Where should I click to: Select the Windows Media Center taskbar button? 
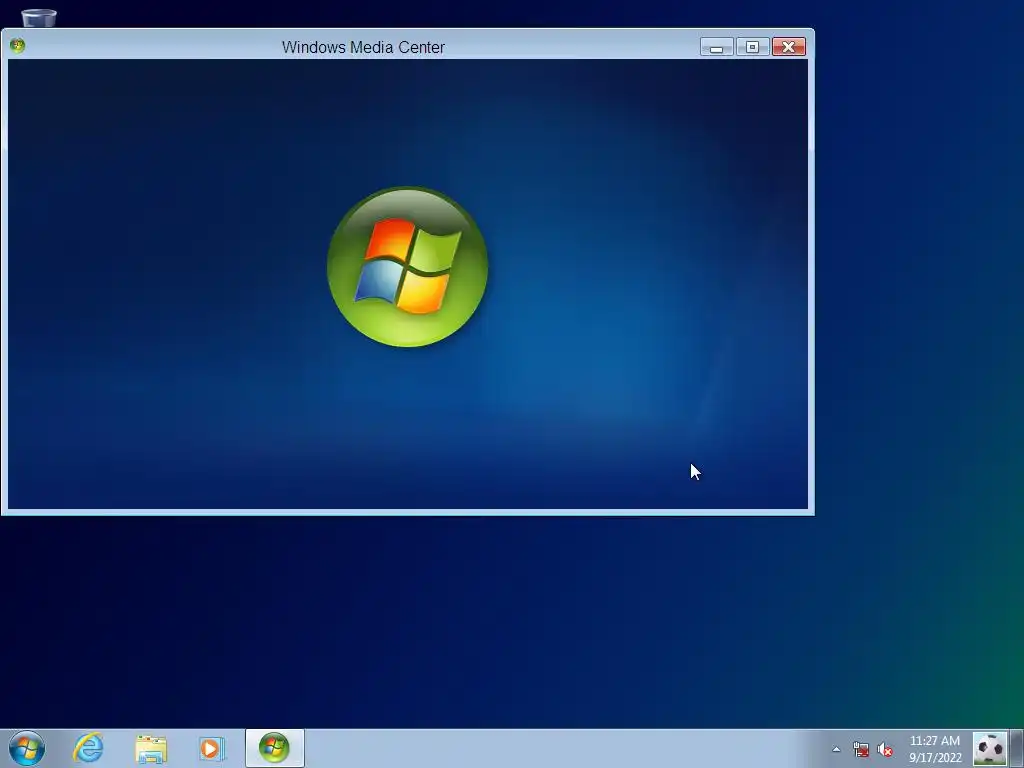tap(274, 748)
